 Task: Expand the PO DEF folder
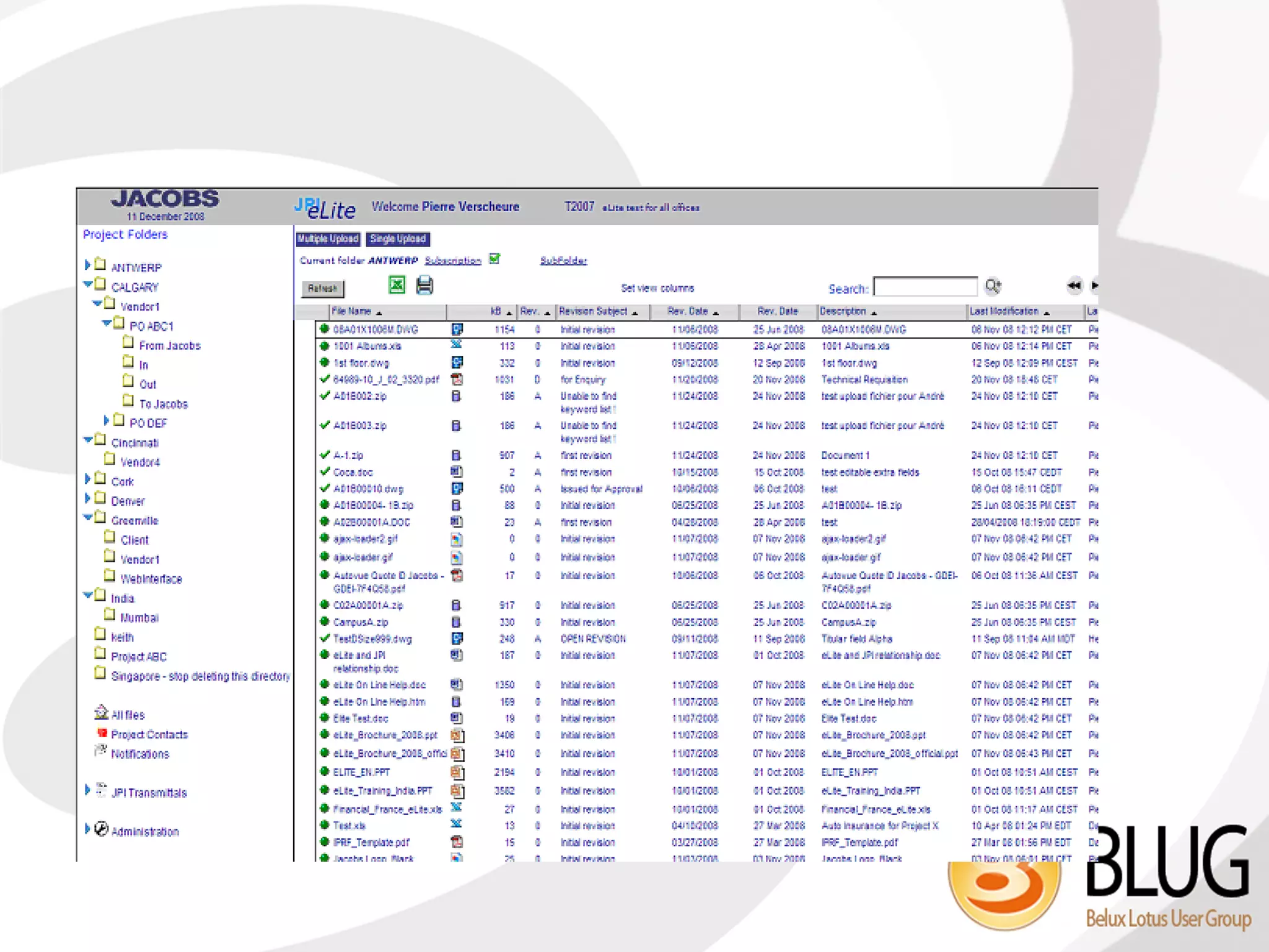[x=106, y=421]
